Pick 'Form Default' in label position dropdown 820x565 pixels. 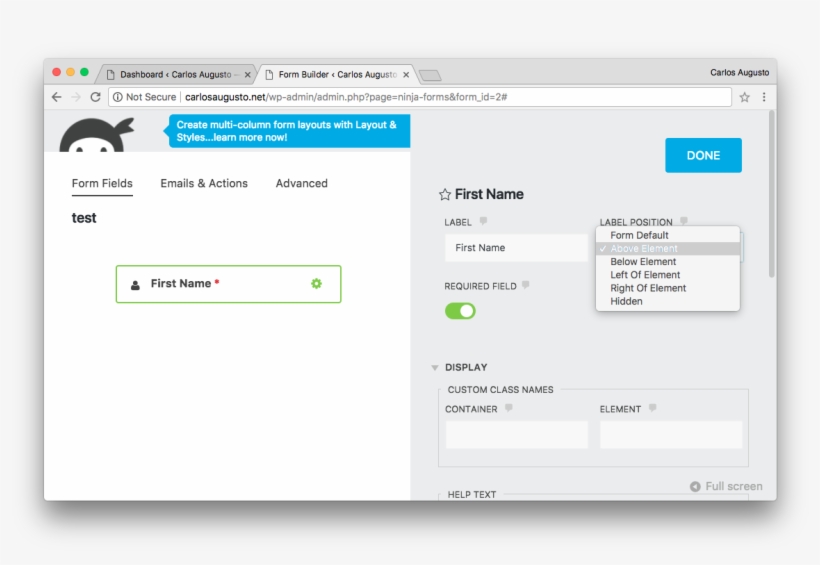point(639,236)
